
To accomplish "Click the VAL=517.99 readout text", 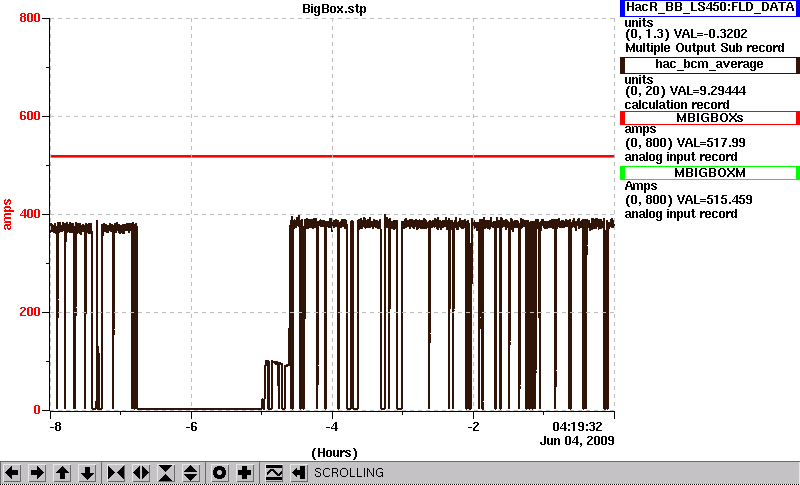I will pyautogui.click(x=710, y=143).
